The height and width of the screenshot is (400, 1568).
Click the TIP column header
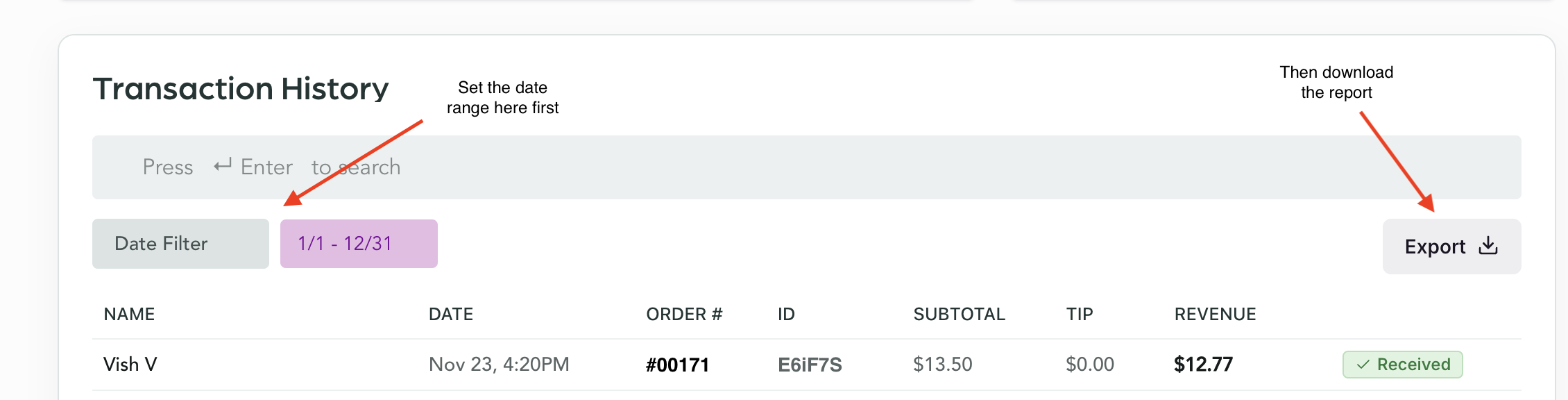click(x=1080, y=315)
